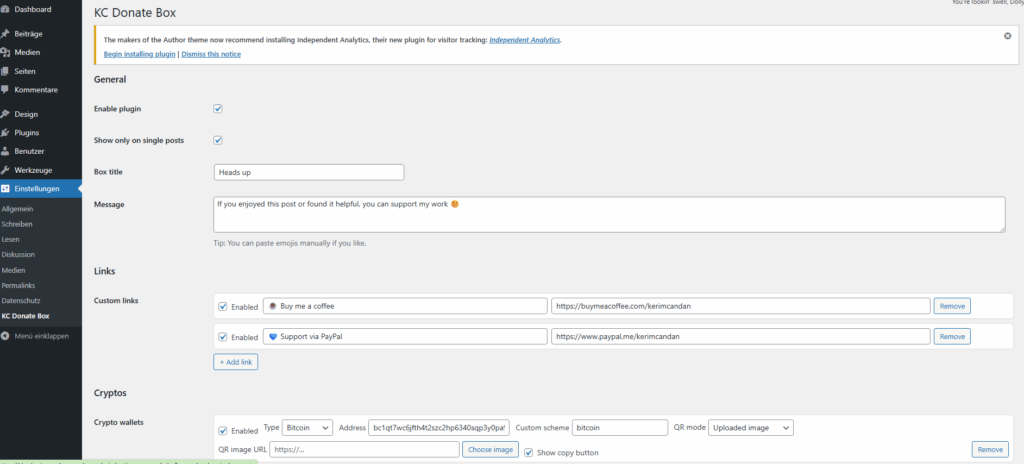Click the Plugins plug icon
This screenshot has height=464, width=1024.
click(6, 133)
